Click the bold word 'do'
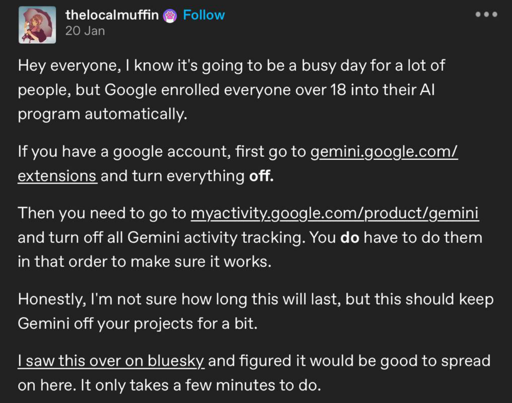This screenshot has height=403, width=512. click(x=350, y=238)
